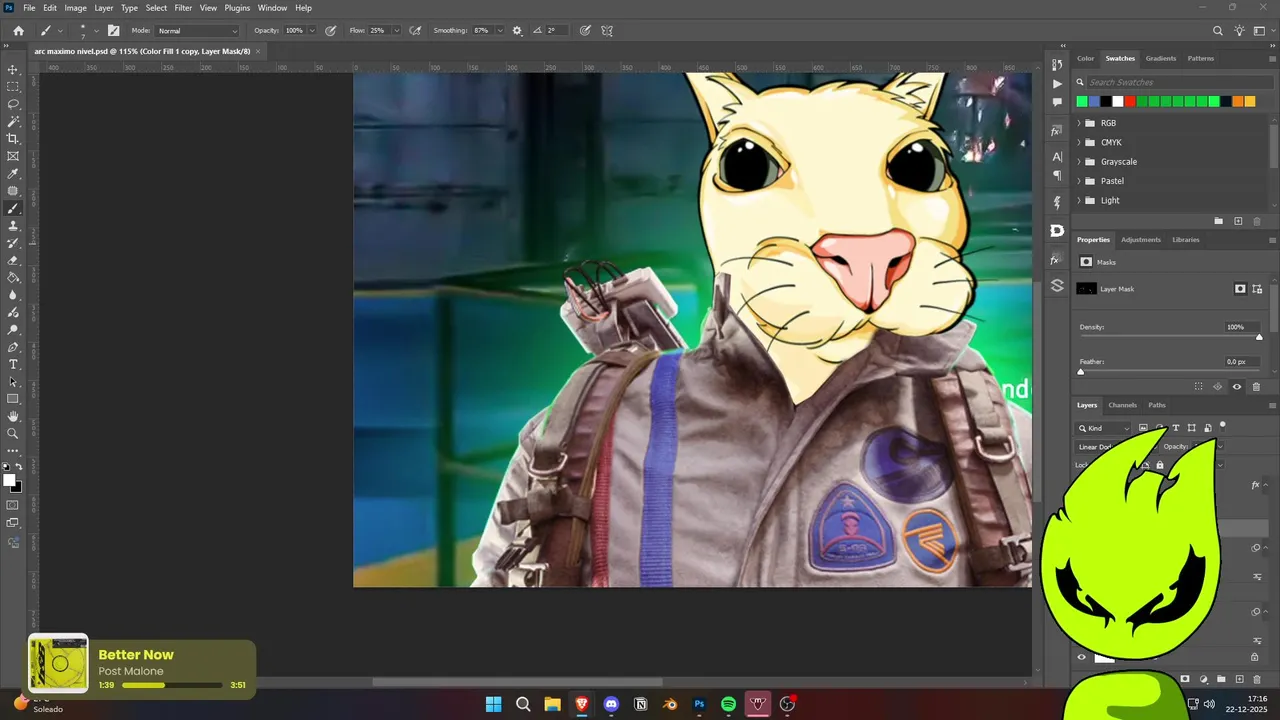Select the Eraser tool
Image resolution: width=1280 pixels, height=720 pixels.
(13, 260)
